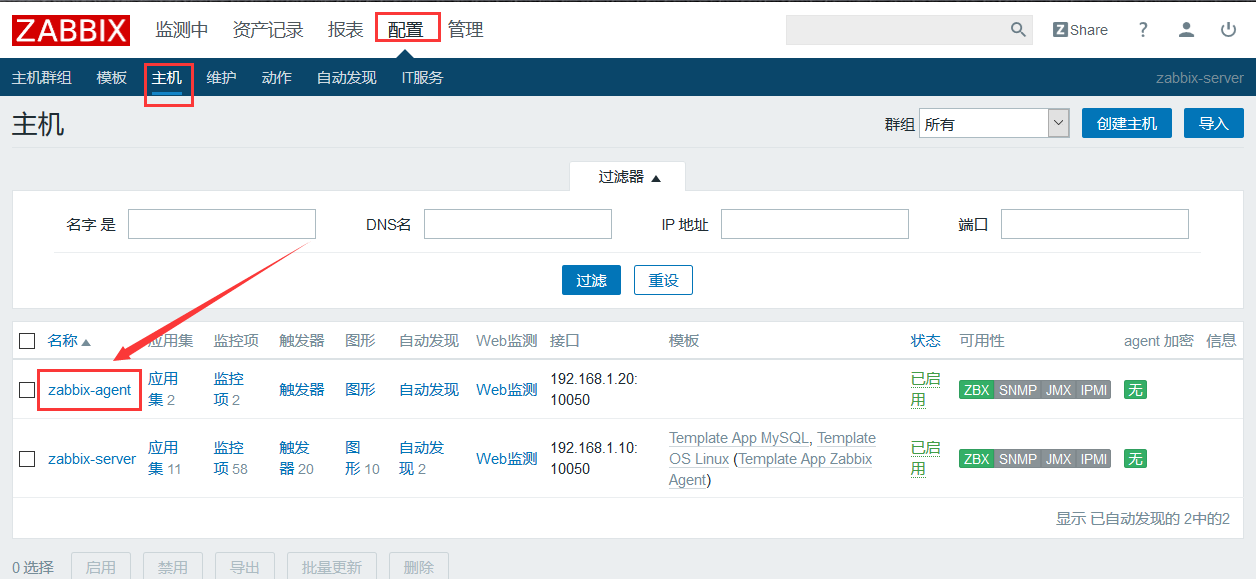
Task: Click the 192.168.1.10: 10050 interface cell
Action: [594, 458]
